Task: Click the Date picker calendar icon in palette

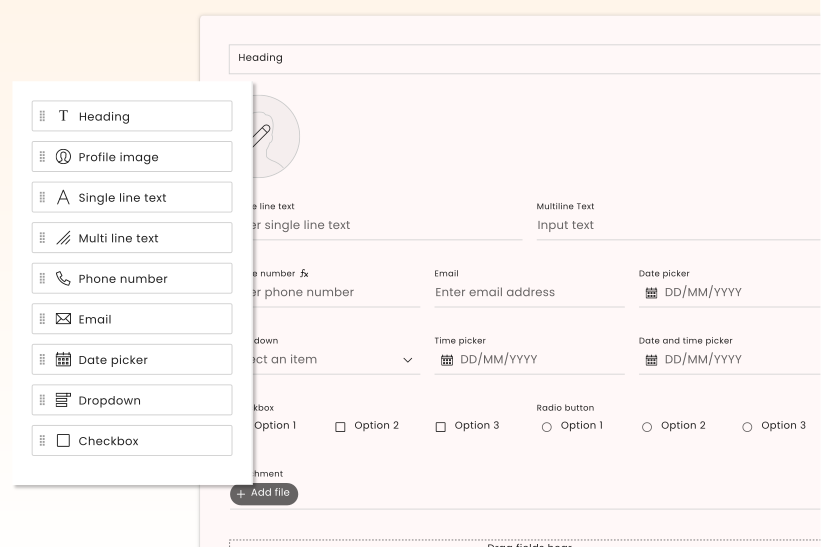Action: tap(63, 360)
